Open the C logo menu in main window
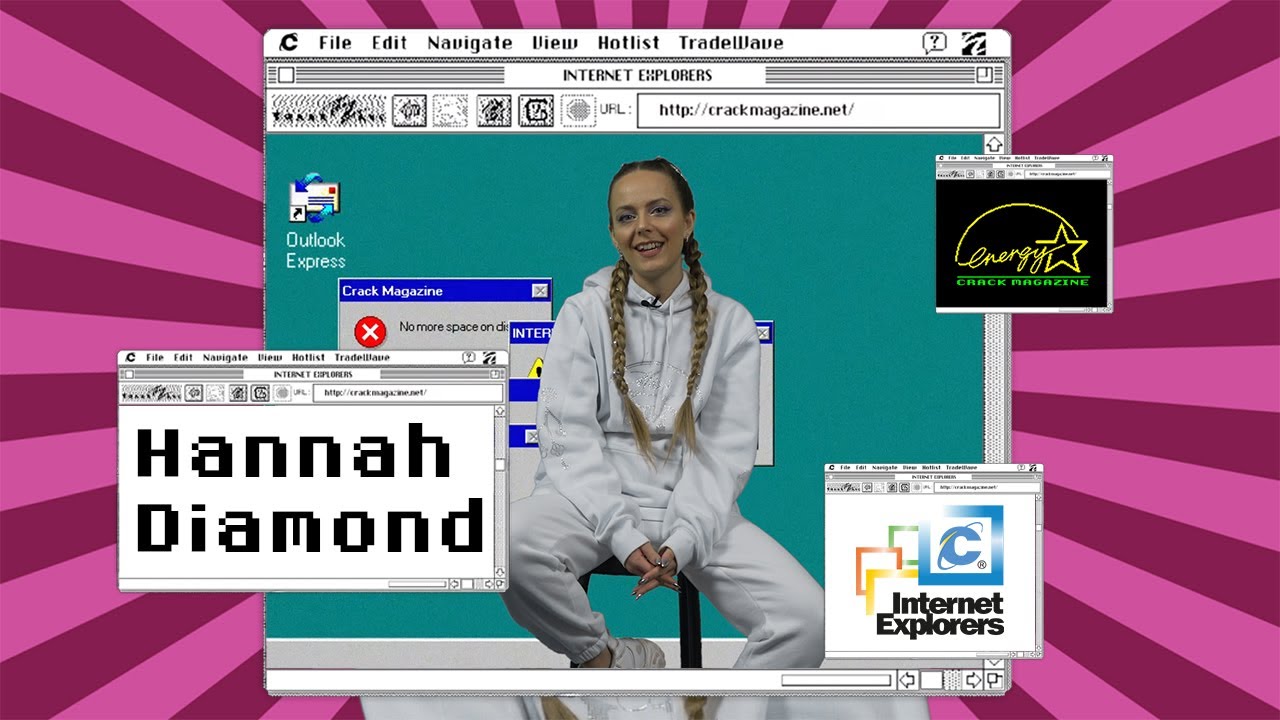The image size is (1280, 720). [x=289, y=43]
